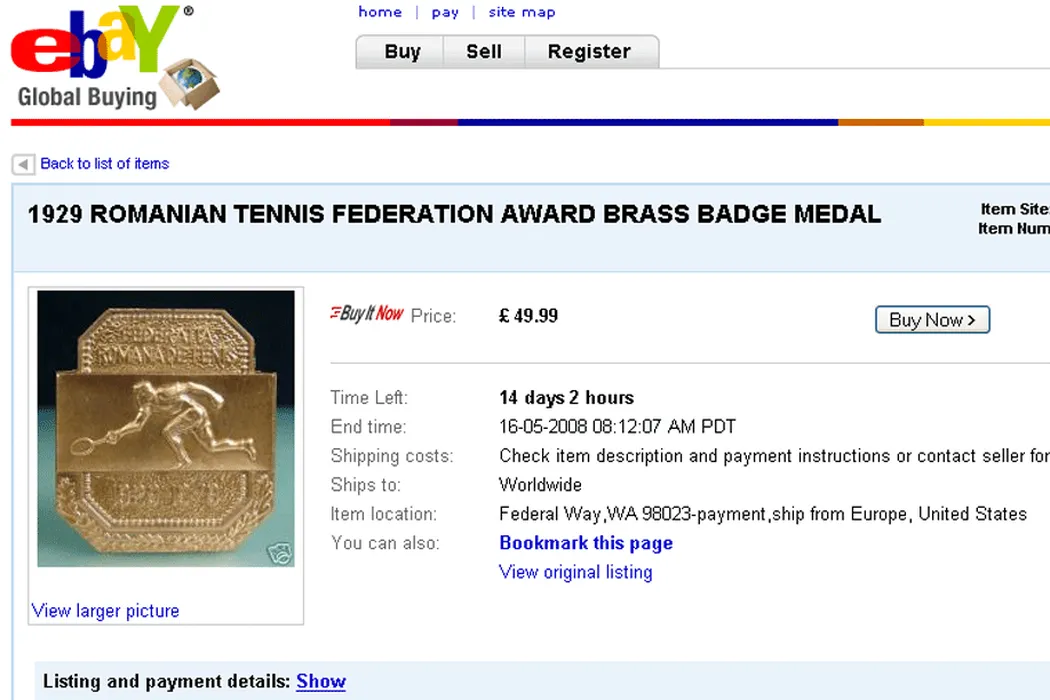This screenshot has height=700, width=1050.
Task: Click the enlarge icon in the medal photo corner
Action: (277, 553)
